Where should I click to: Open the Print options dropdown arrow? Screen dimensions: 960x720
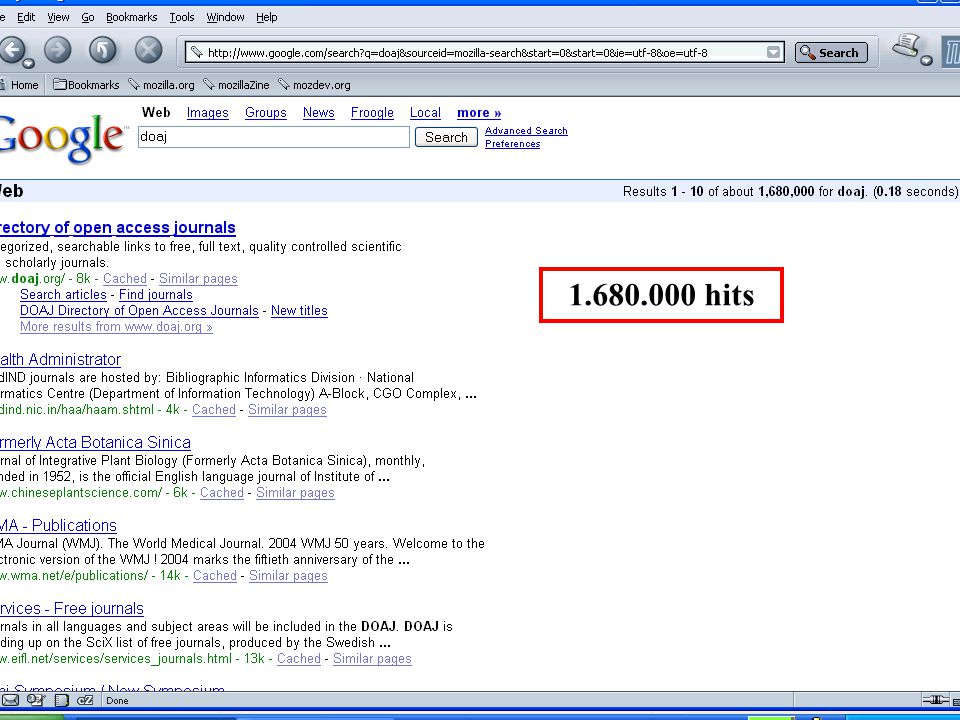pos(927,60)
